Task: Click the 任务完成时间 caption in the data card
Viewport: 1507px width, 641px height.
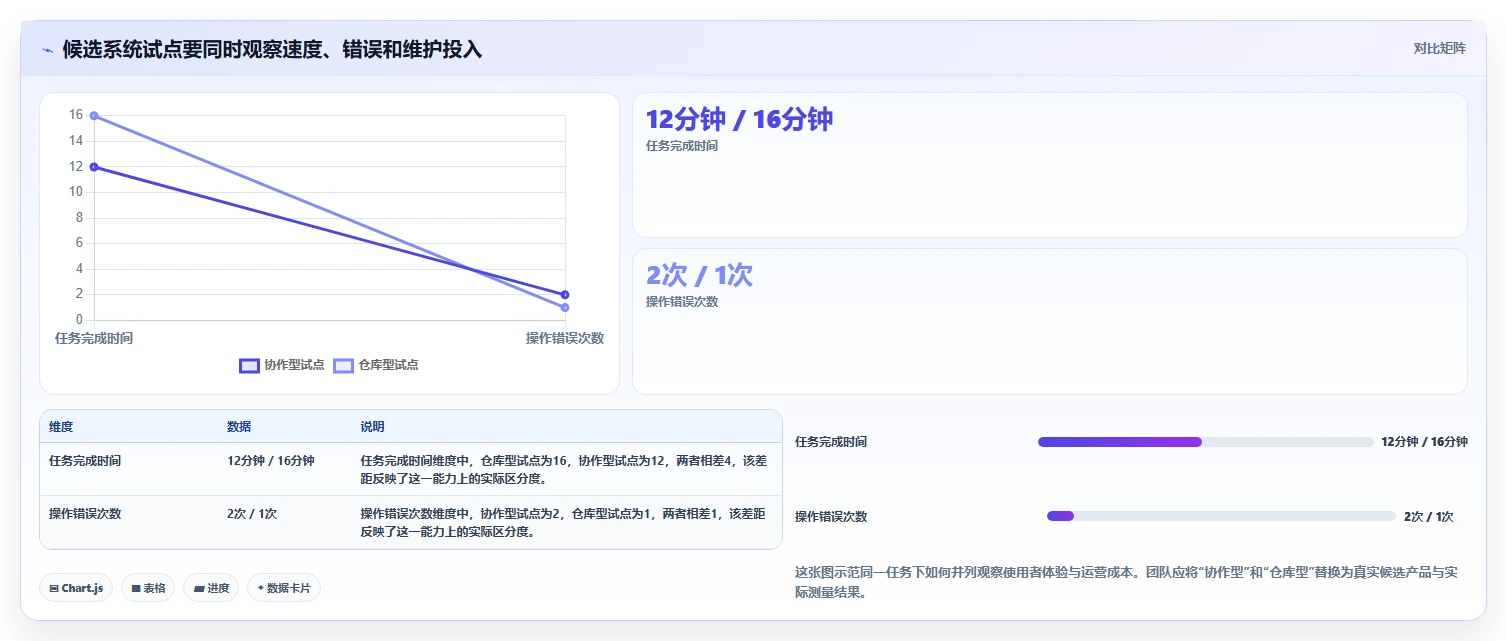Action: [x=682, y=146]
